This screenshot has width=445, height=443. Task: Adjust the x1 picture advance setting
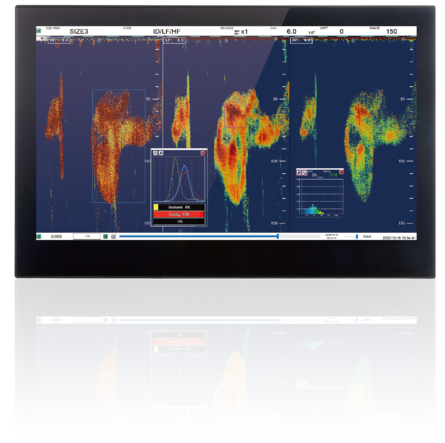click(x=244, y=32)
